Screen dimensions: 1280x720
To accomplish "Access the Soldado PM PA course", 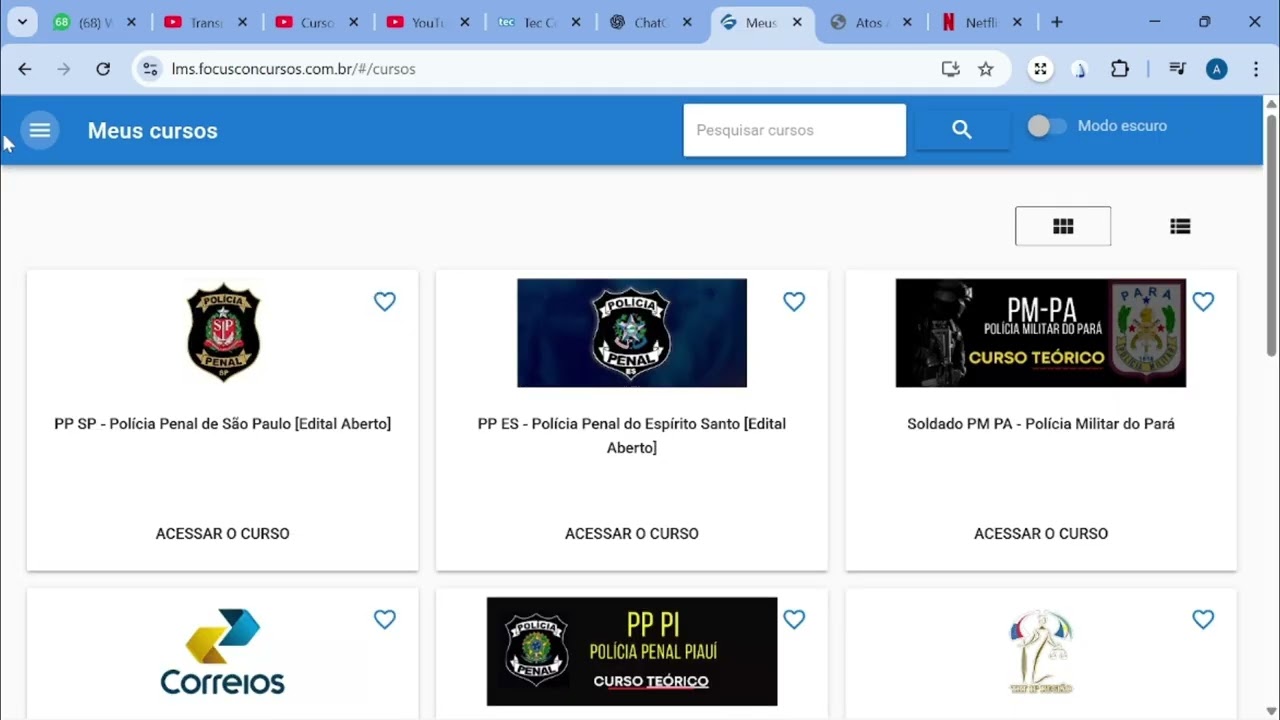I will [x=1041, y=533].
